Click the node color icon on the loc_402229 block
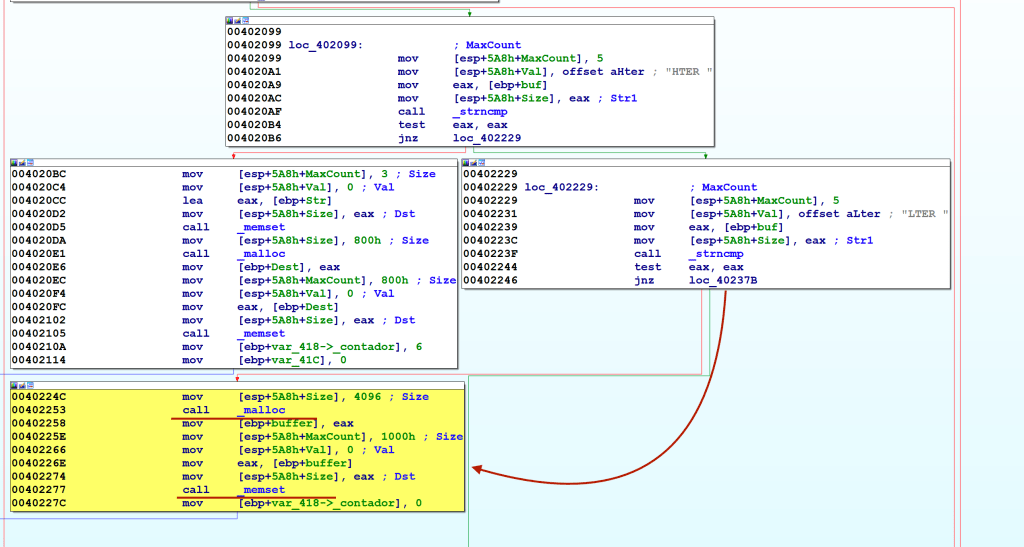The height and width of the screenshot is (547, 1024). tap(467, 161)
